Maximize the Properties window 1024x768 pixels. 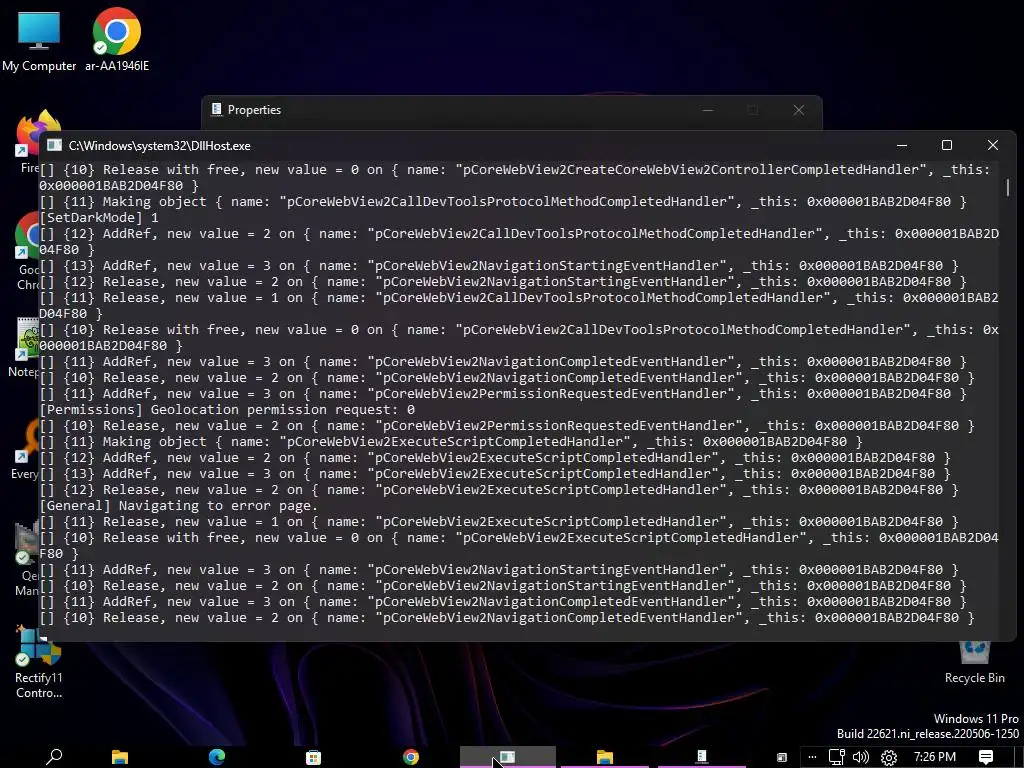(x=753, y=110)
